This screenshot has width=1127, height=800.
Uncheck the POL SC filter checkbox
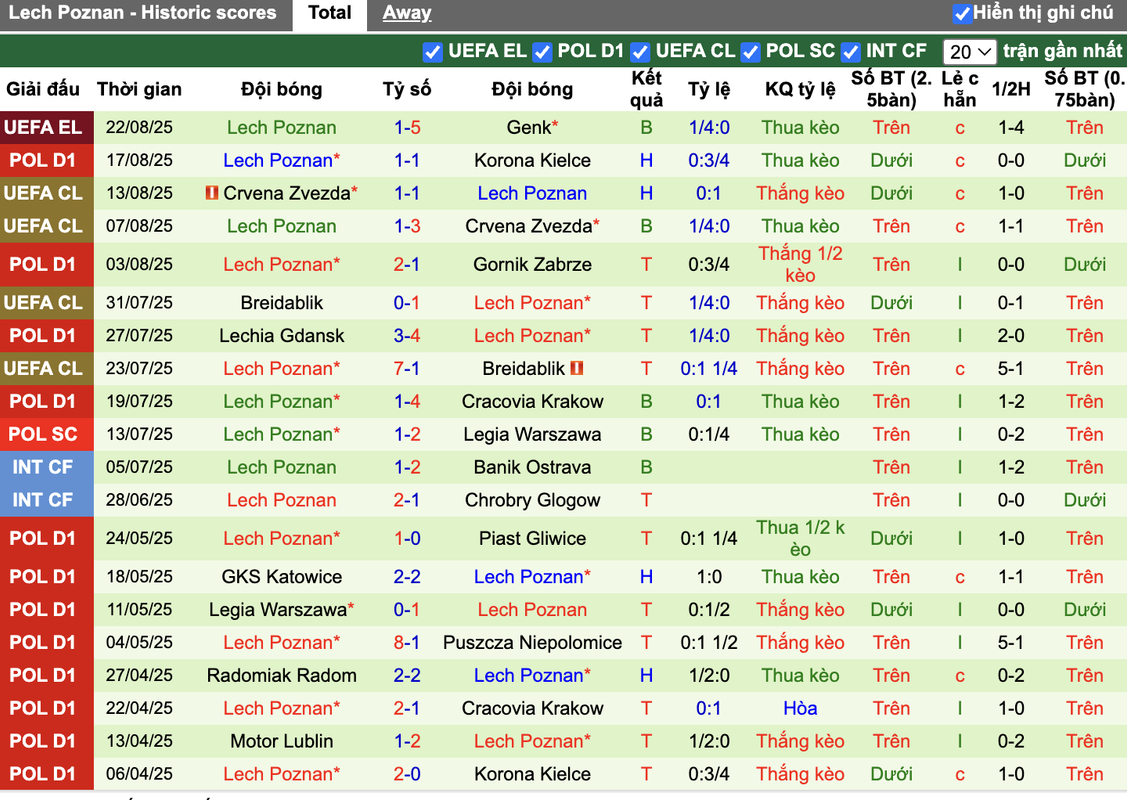click(x=750, y=52)
